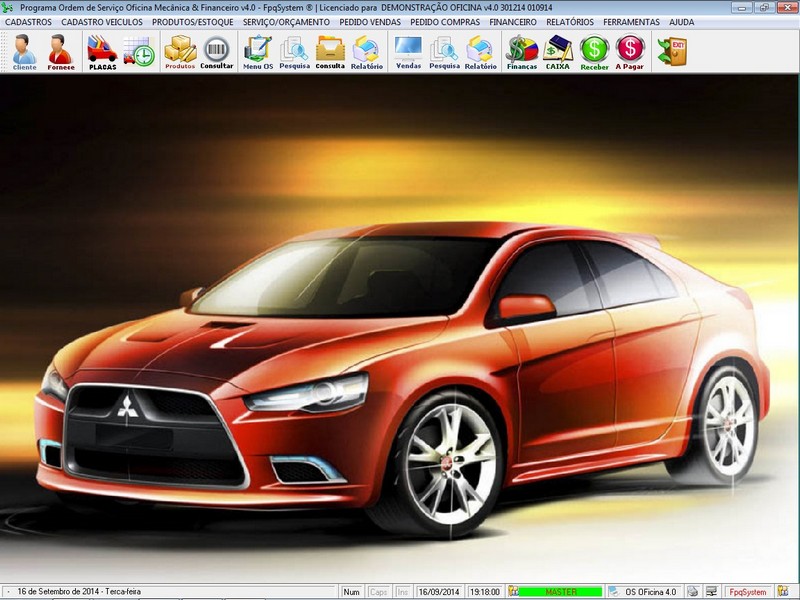The height and width of the screenshot is (600, 800).
Task: Click the users icon beside MASTER
Action: pos(513,592)
